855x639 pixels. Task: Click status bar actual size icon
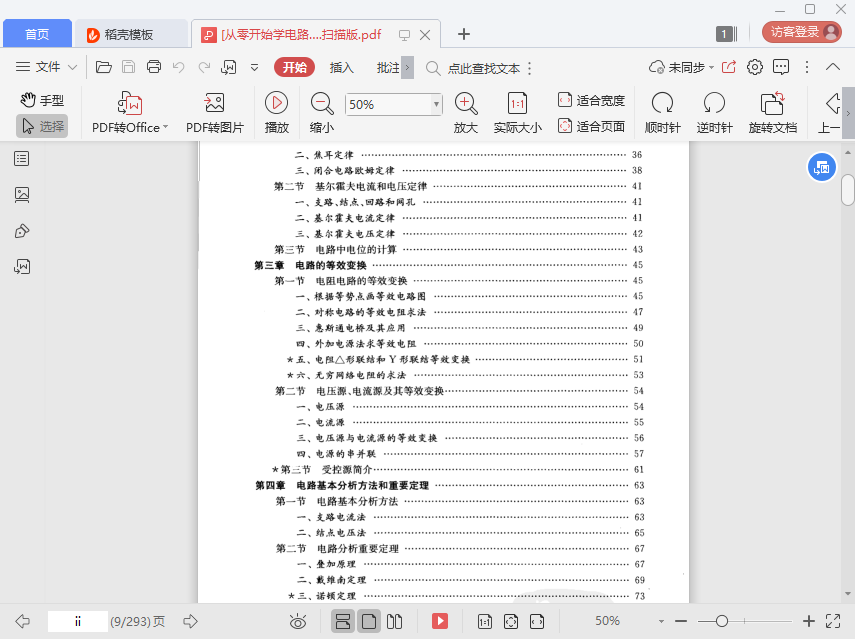tap(485, 621)
